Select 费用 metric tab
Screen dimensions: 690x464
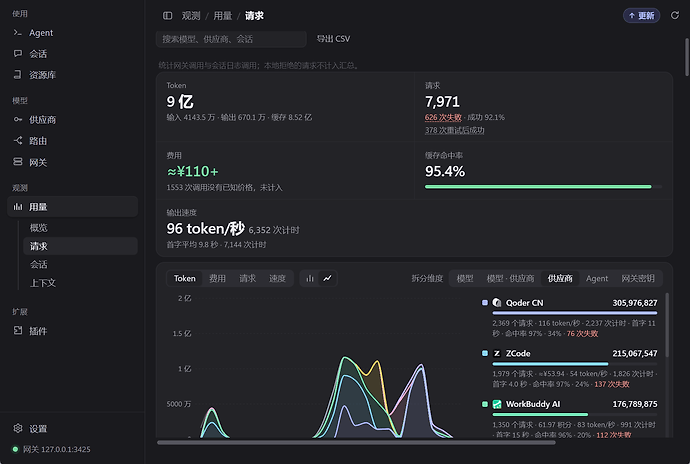tap(217, 278)
